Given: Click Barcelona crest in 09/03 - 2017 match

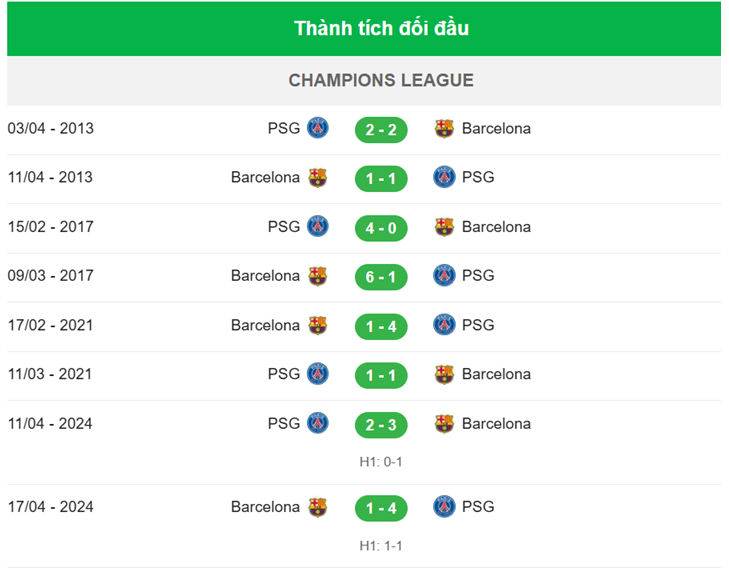Looking at the screenshot, I should (318, 276).
